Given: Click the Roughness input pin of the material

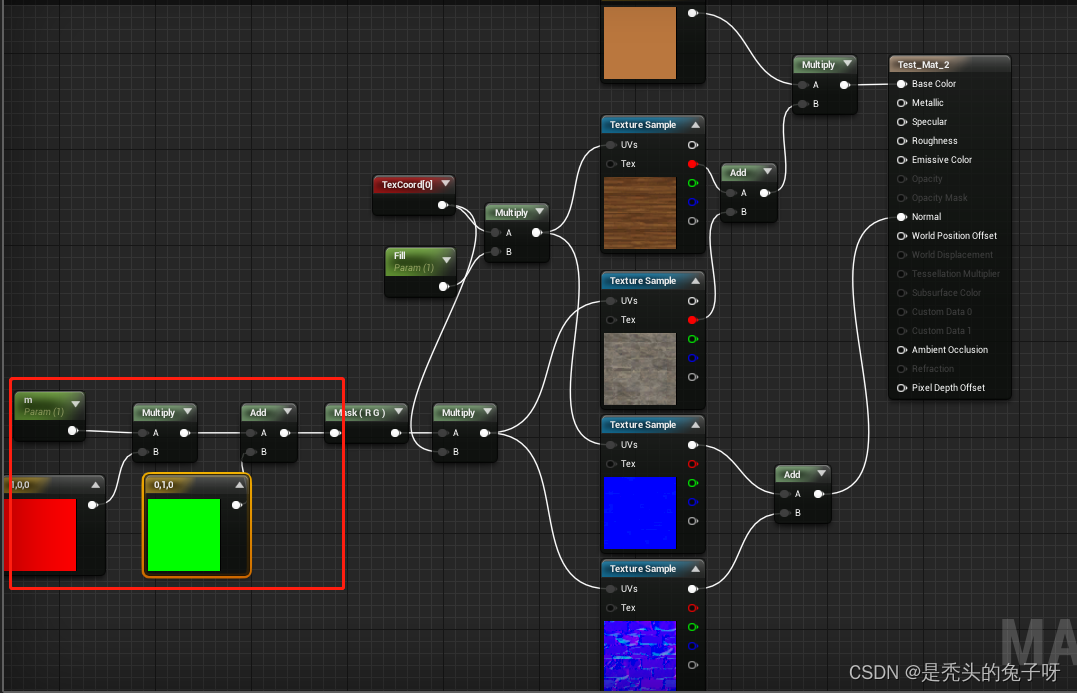Looking at the screenshot, I should (x=902, y=141).
